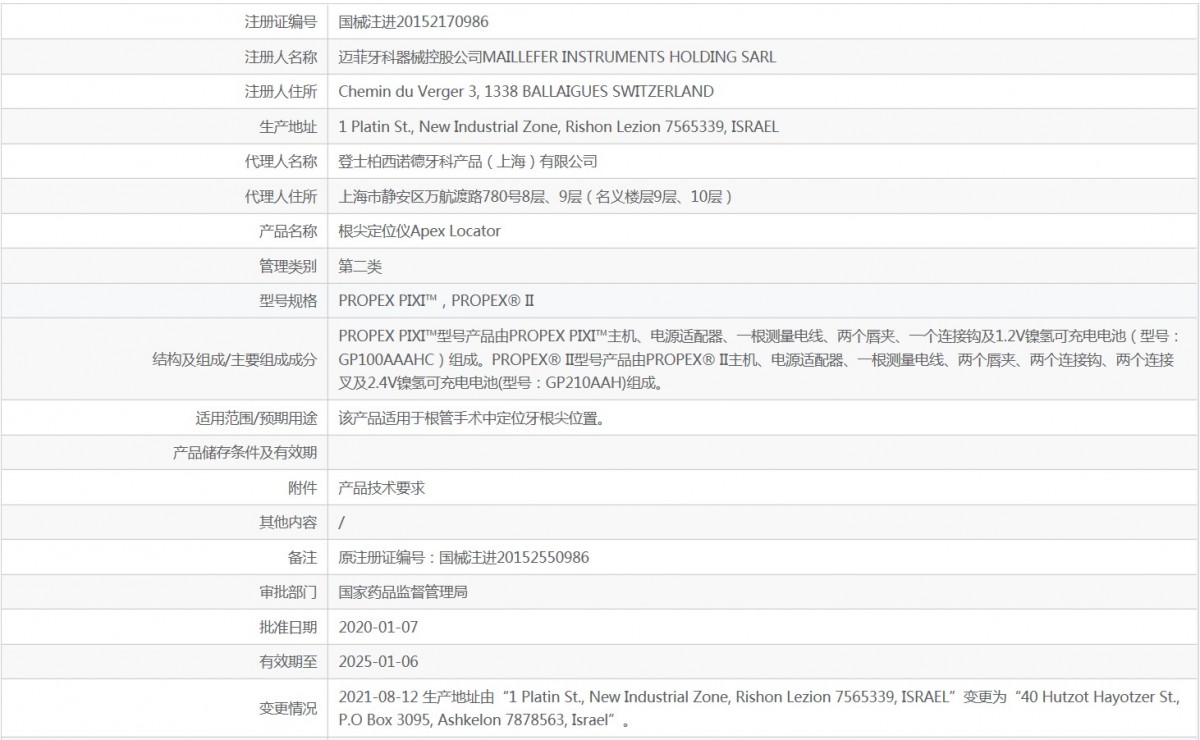This screenshot has width=1200, height=740.
Task: Select the 代理人名称 label
Action: pos(281,161)
